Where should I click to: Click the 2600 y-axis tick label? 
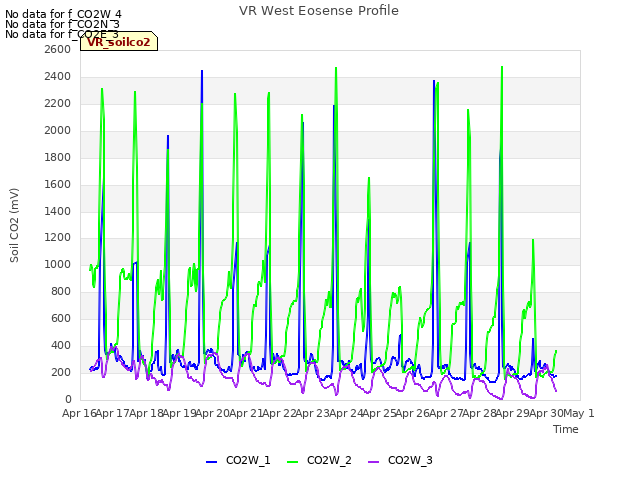point(58,49)
